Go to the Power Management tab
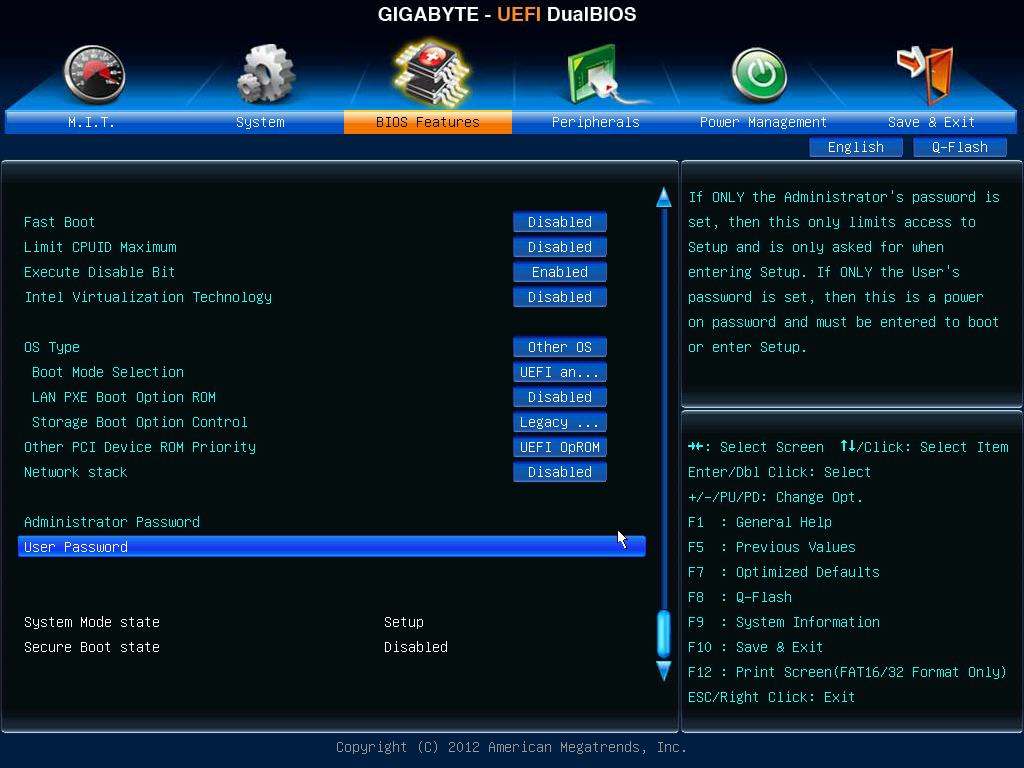This screenshot has height=768, width=1024. [763, 122]
